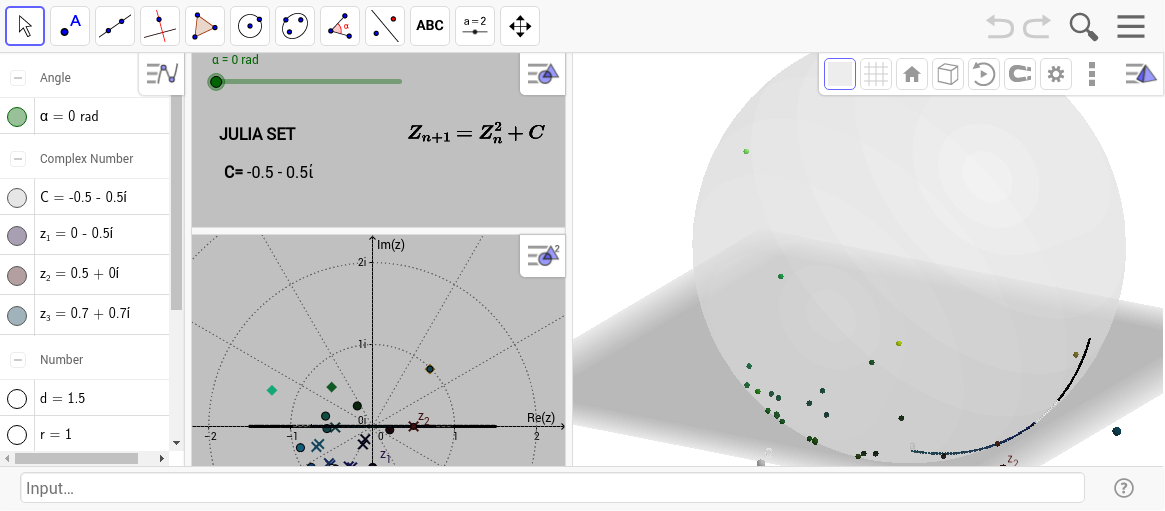This screenshot has width=1165, height=511.
Task: Click the Undo arrow
Action: tap(1000, 27)
